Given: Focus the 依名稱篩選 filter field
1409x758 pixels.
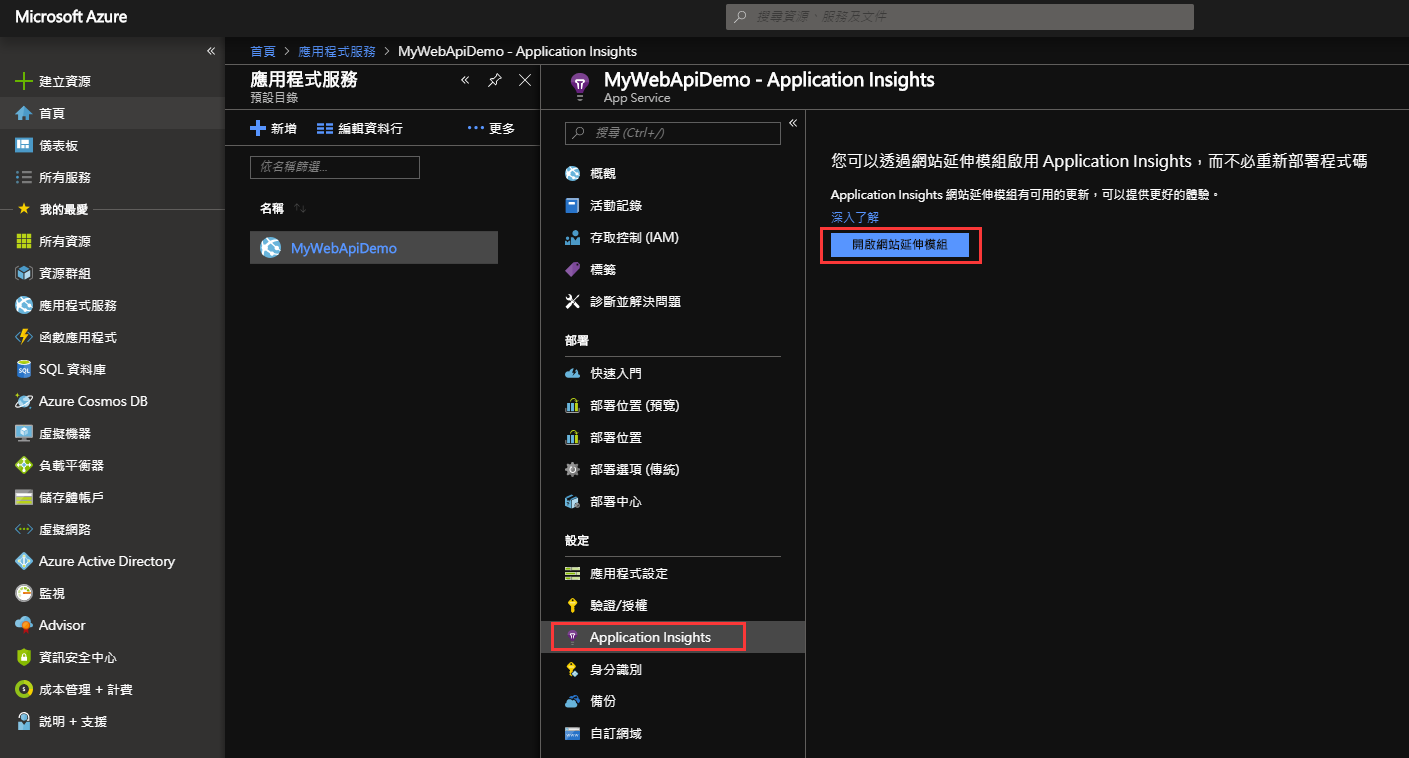Looking at the screenshot, I should [x=334, y=167].
